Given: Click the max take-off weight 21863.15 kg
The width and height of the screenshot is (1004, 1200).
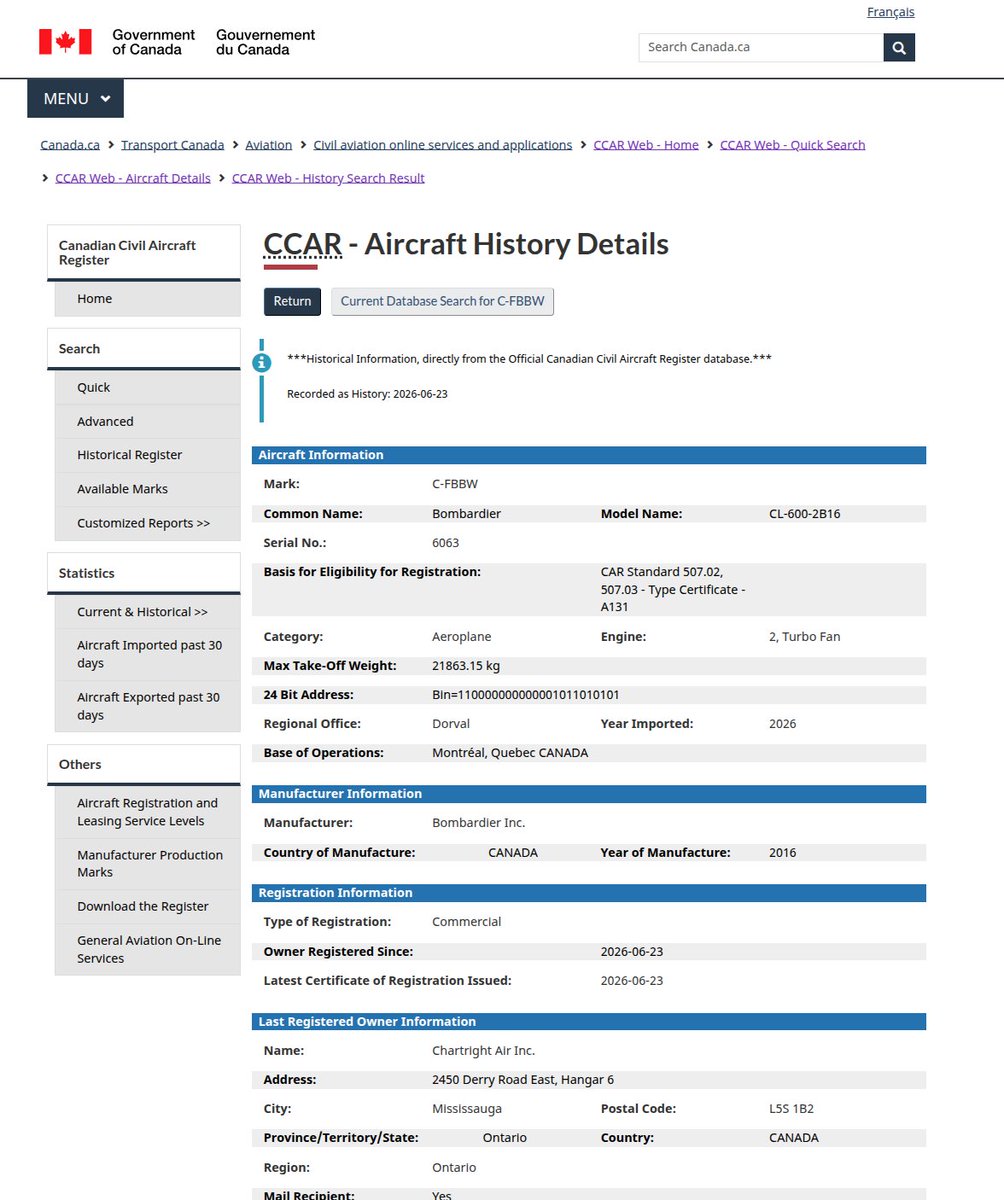Looking at the screenshot, I should pyautogui.click(x=466, y=666).
